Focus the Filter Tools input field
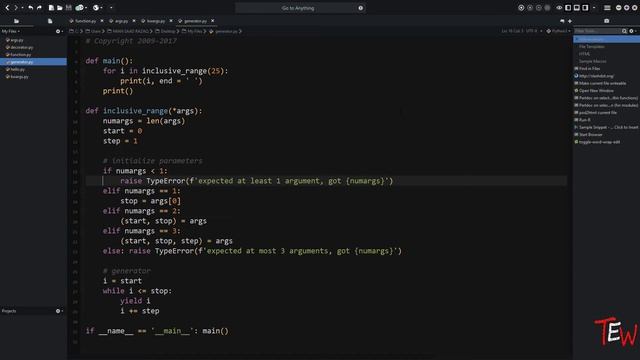640x360 pixels. 597,31
